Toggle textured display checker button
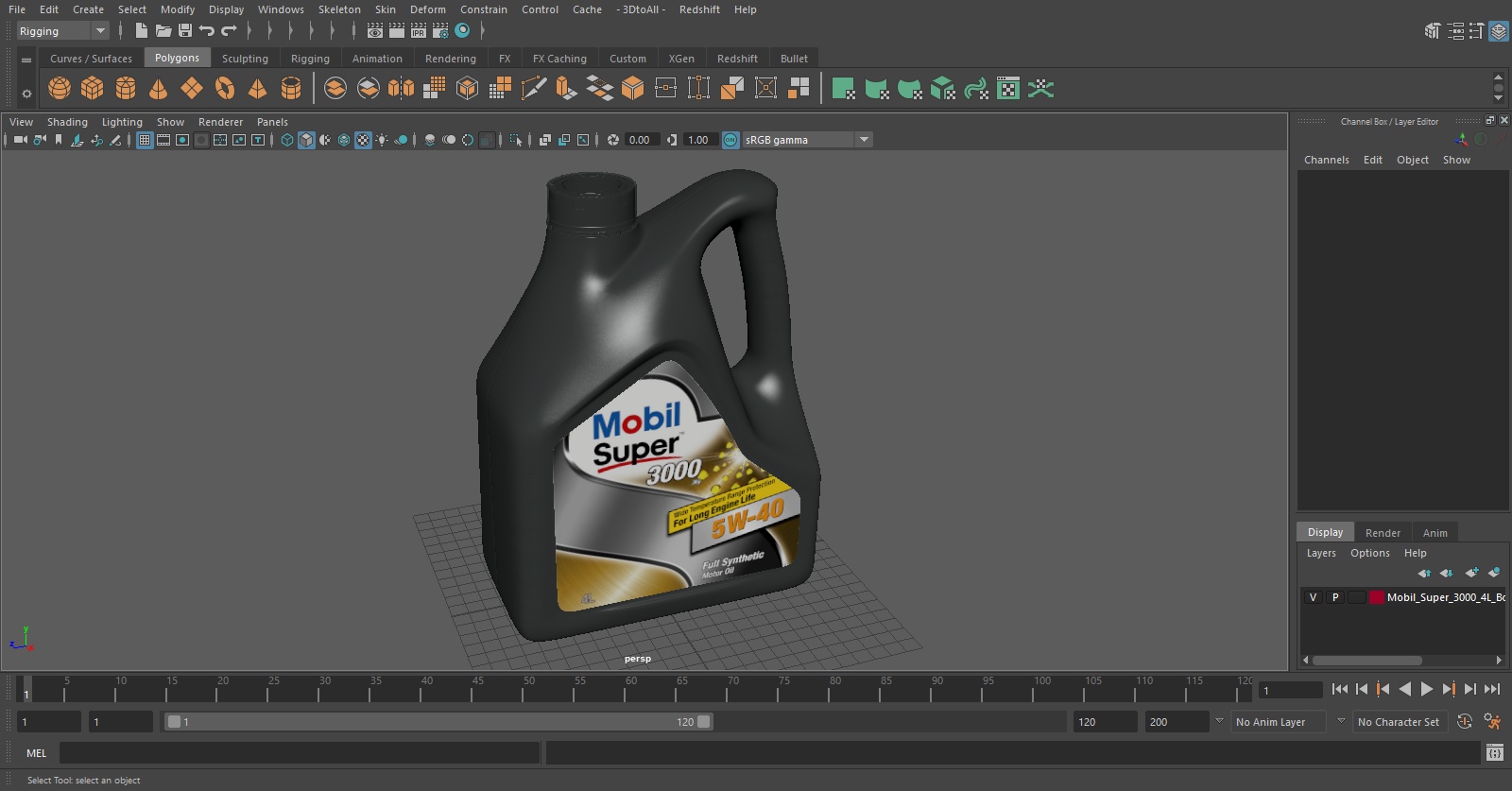This screenshot has height=791, width=1512. tap(363, 140)
